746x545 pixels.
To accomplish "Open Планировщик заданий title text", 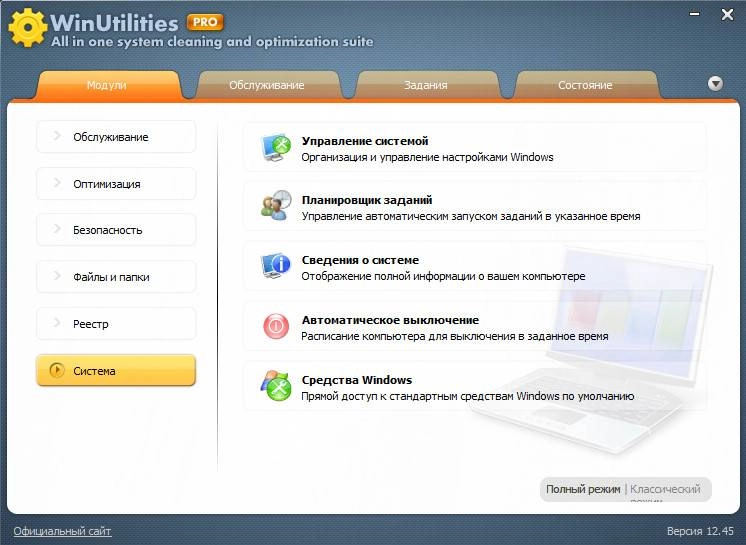I will pyautogui.click(x=367, y=200).
